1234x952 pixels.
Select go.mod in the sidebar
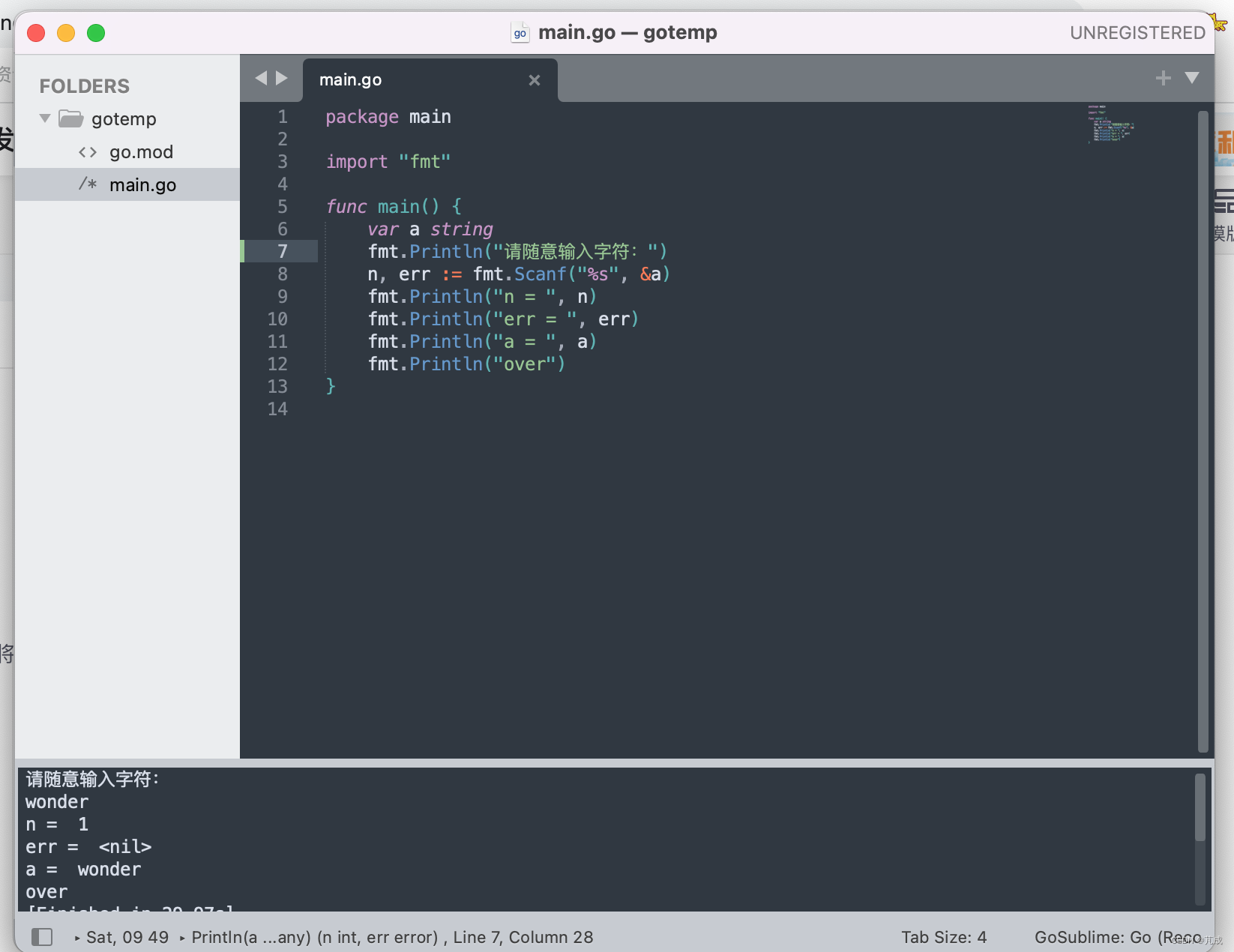coord(142,152)
